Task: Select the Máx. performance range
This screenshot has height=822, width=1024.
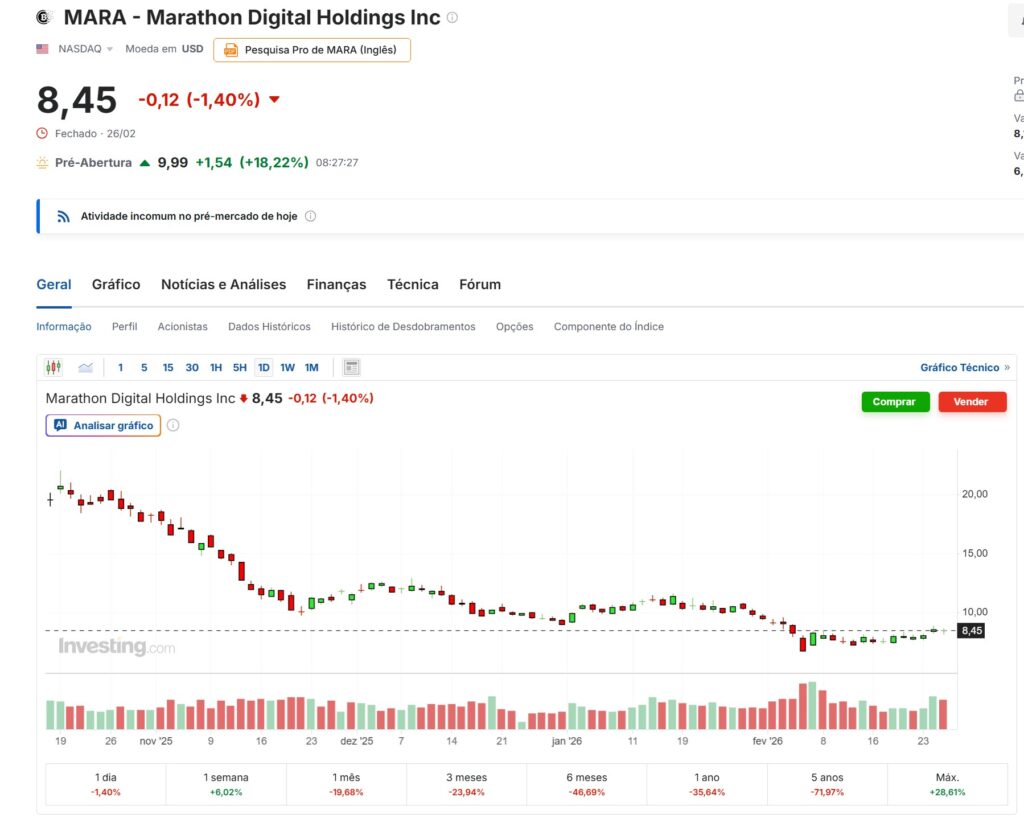Action: [947, 784]
